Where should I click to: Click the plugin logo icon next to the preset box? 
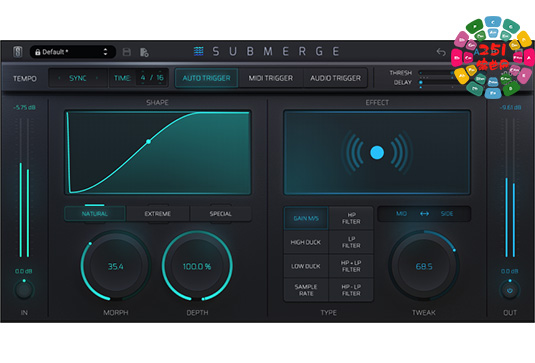point(17,52)
